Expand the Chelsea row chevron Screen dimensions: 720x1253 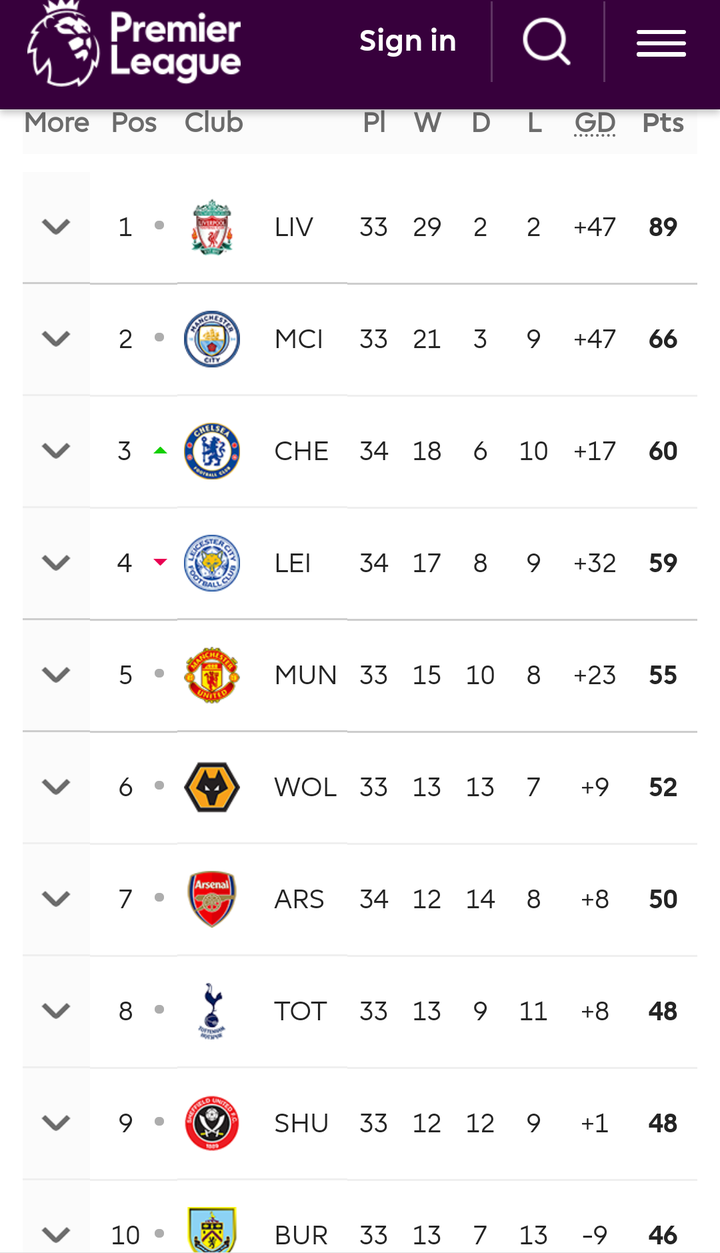pos(56,451)
